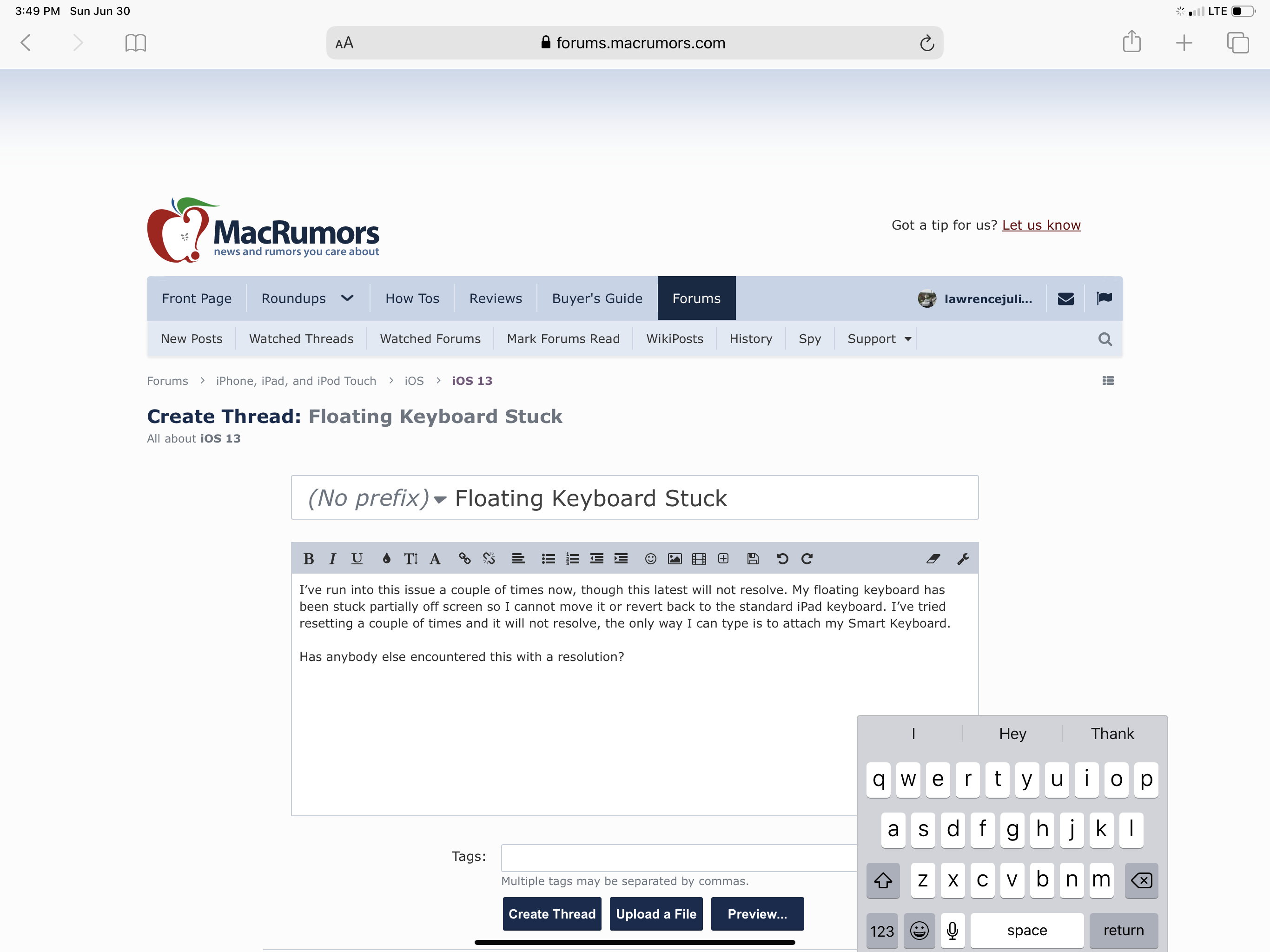Open the Front Page tab
This screenshot has width=1270, height=952.
tap(196, 298)
